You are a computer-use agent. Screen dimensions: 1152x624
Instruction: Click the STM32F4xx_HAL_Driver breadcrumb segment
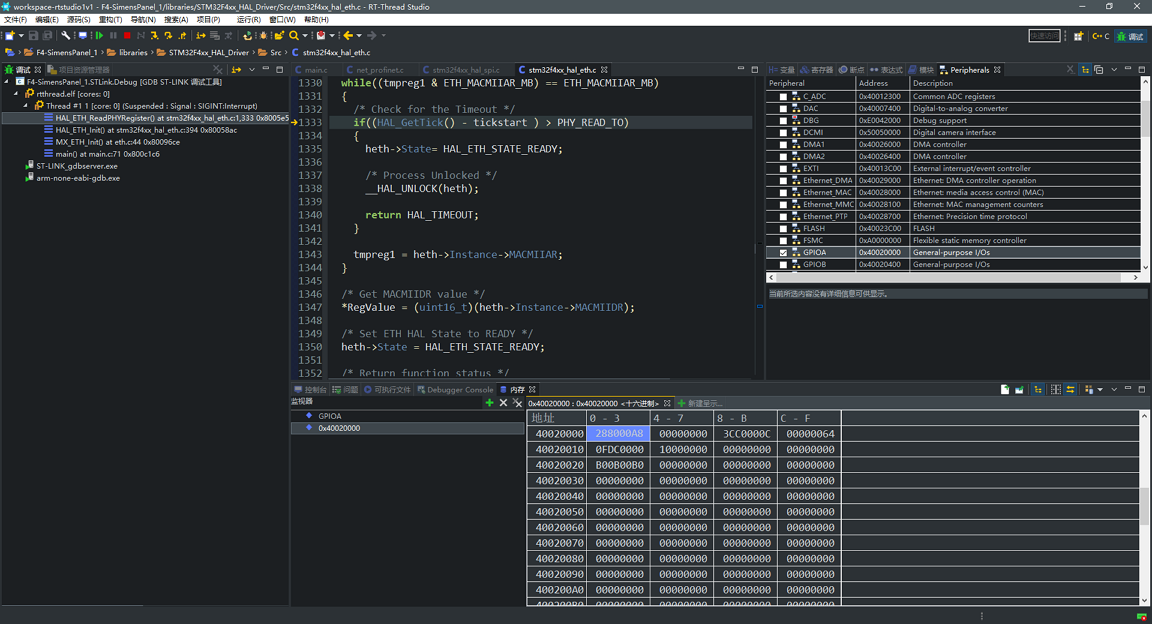[203, 52]
